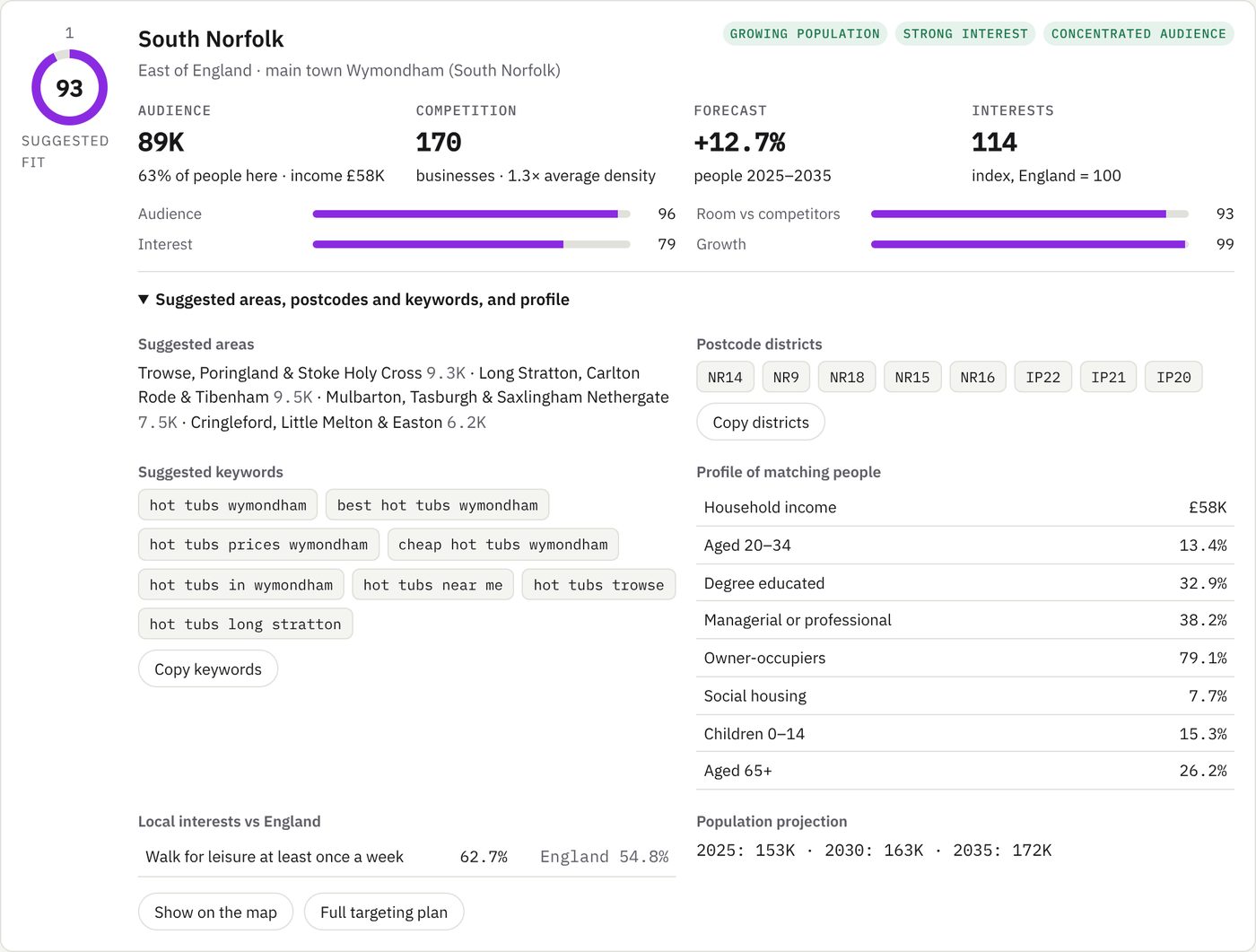Image resolution: width=1256 pixels, height=952 pixels.
Task: Click the 'hot tubs prices wymondham' keyword
Action: pos(258,545)
